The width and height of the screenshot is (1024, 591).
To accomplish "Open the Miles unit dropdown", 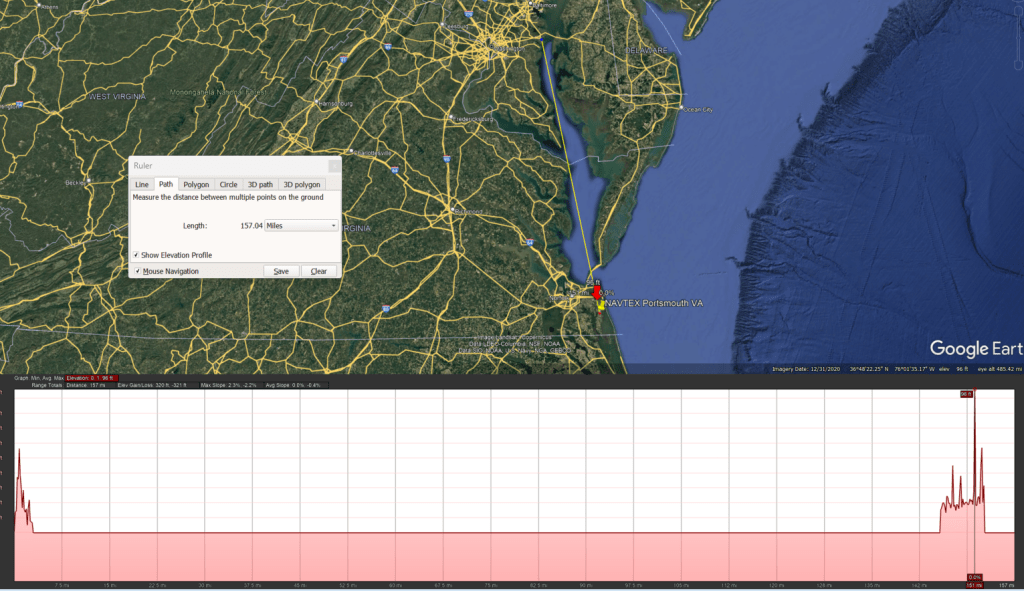I will point(300,226).
